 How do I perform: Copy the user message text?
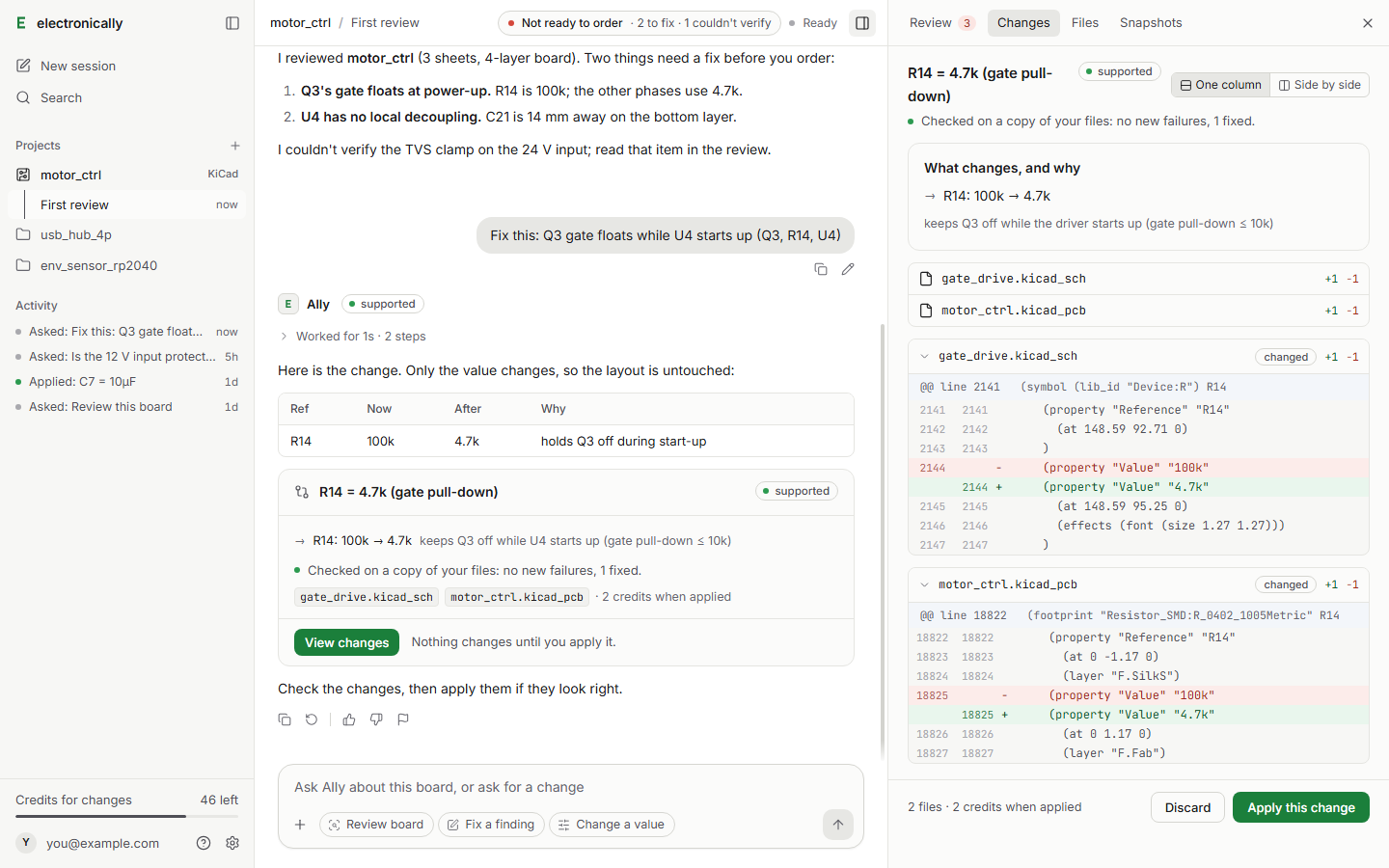pos(821,269)
